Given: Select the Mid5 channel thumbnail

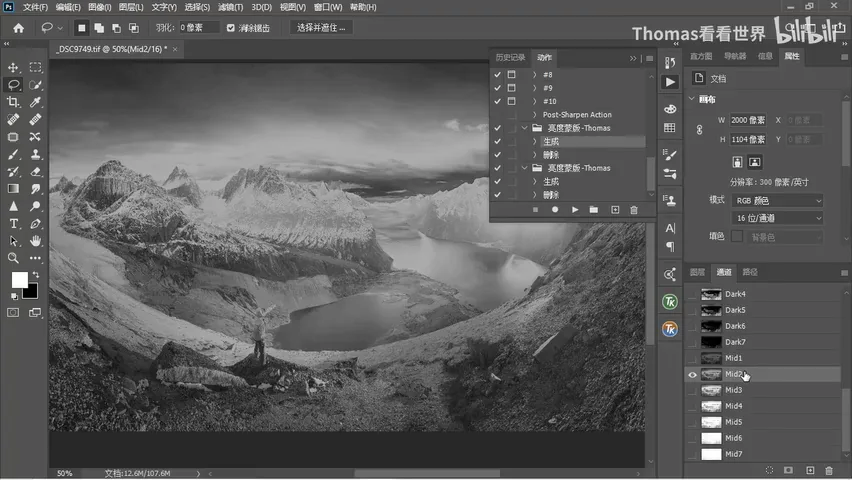Looking at the screenshot, I should 711,422.
